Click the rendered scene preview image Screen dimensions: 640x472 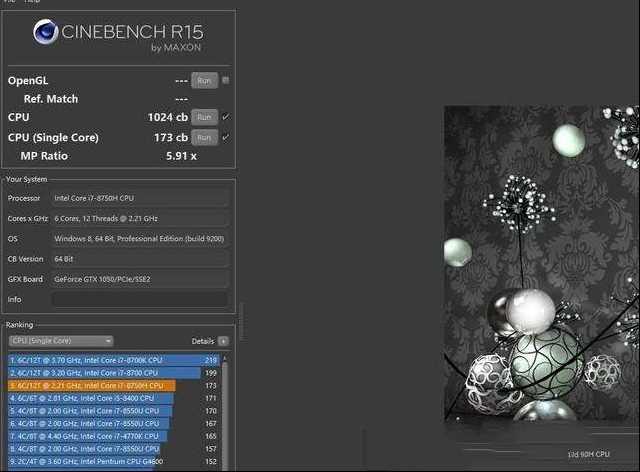pos(542,263)
